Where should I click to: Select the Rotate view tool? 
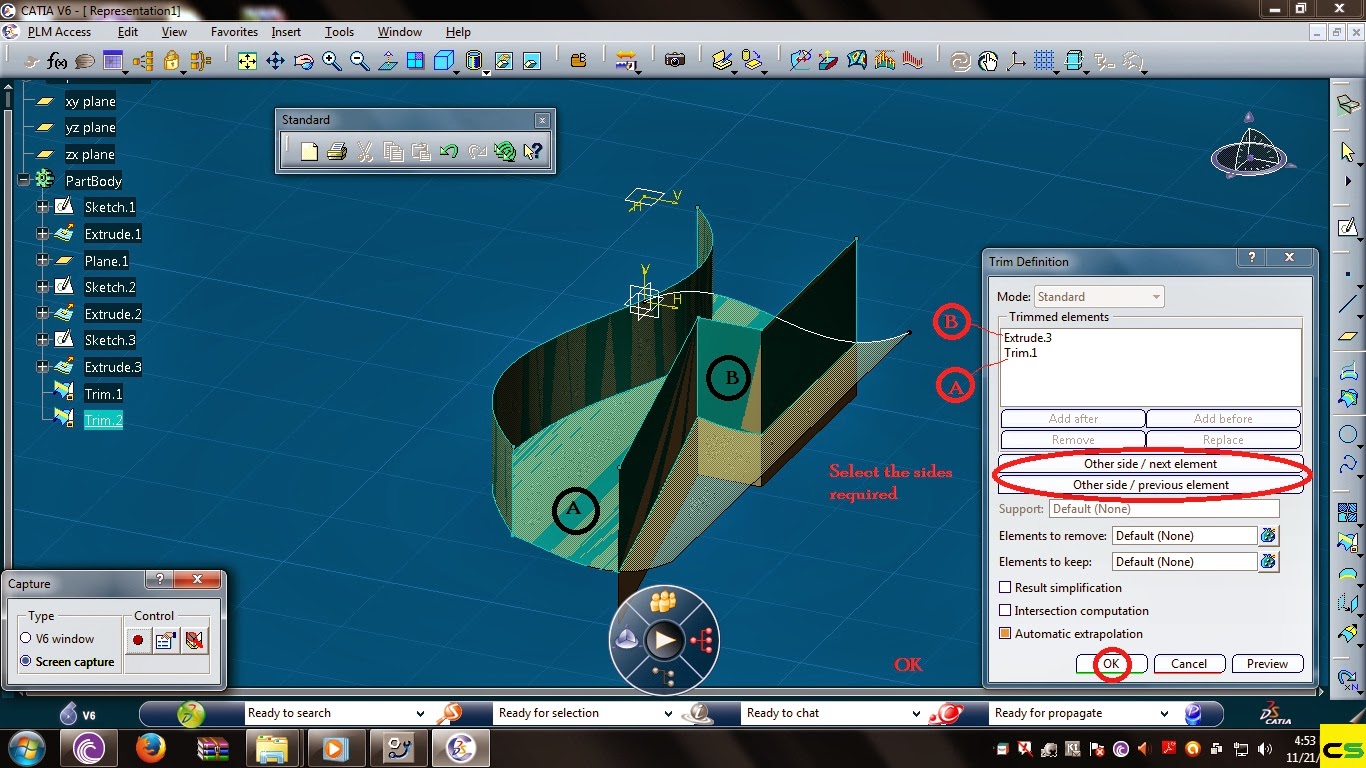click(x=304, y=60)
